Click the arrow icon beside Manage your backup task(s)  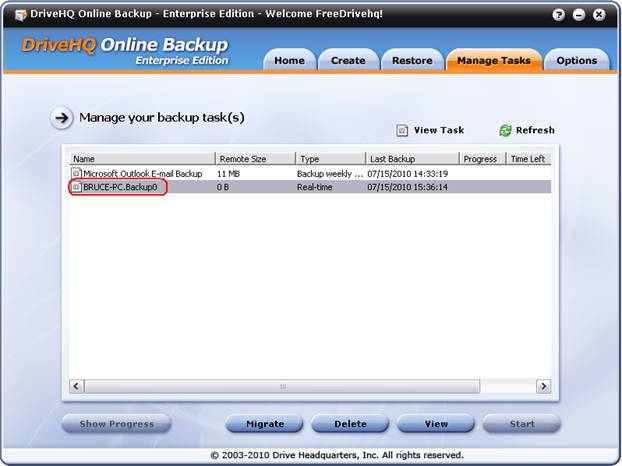coord(61,118)
